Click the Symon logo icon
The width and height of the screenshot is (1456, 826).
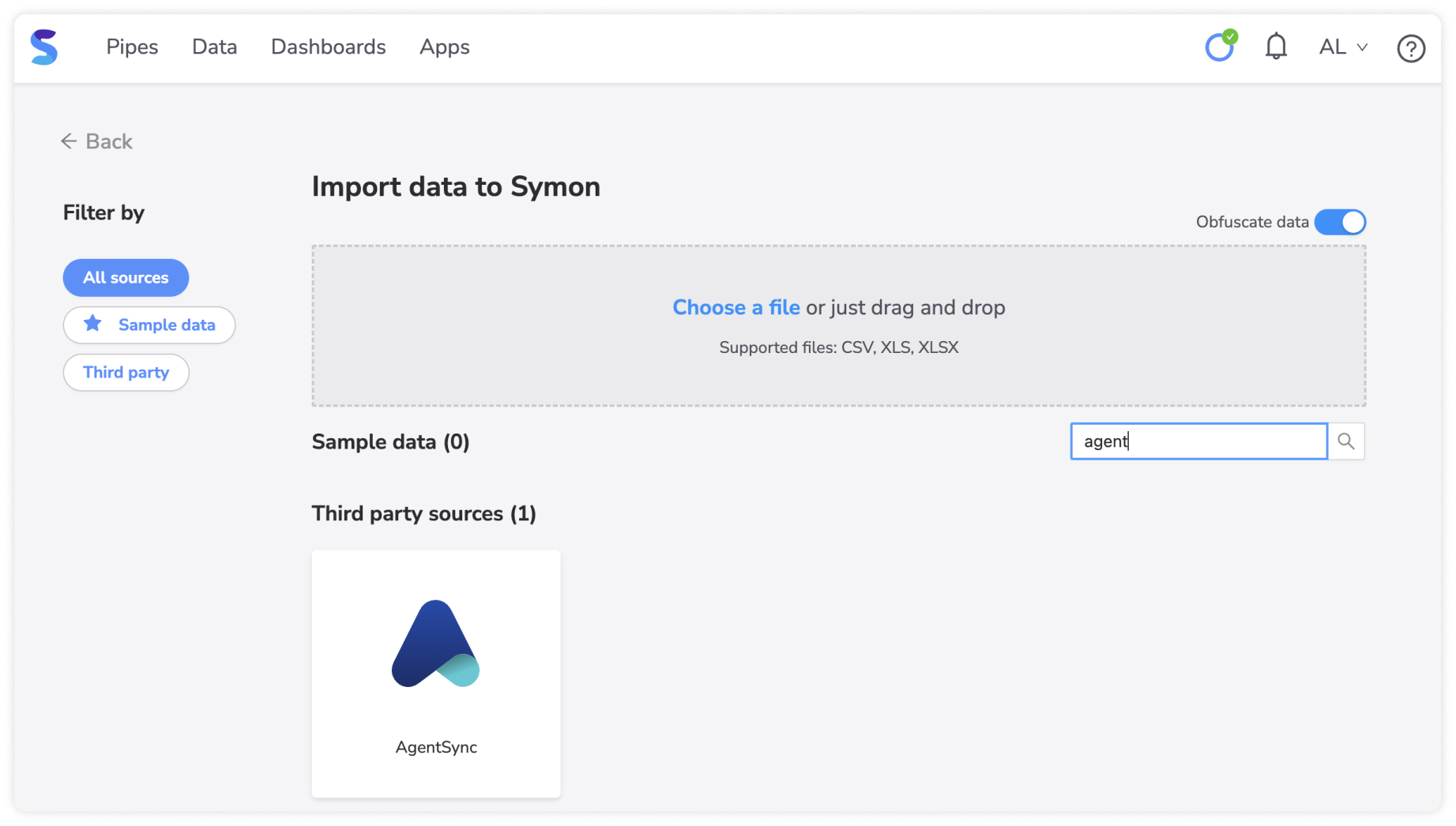[44, 47]
